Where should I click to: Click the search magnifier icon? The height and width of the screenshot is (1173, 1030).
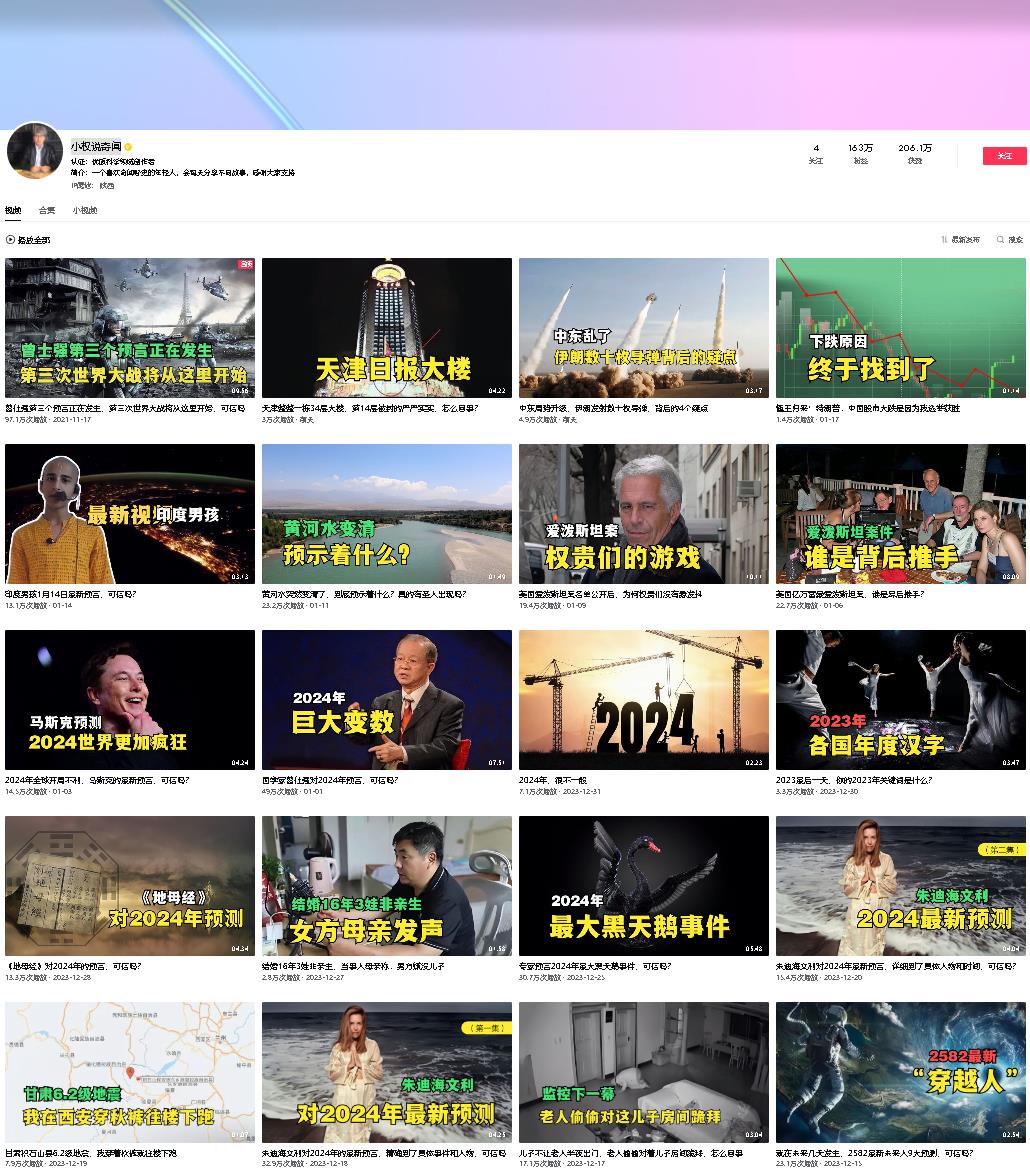coord(1000,240)
